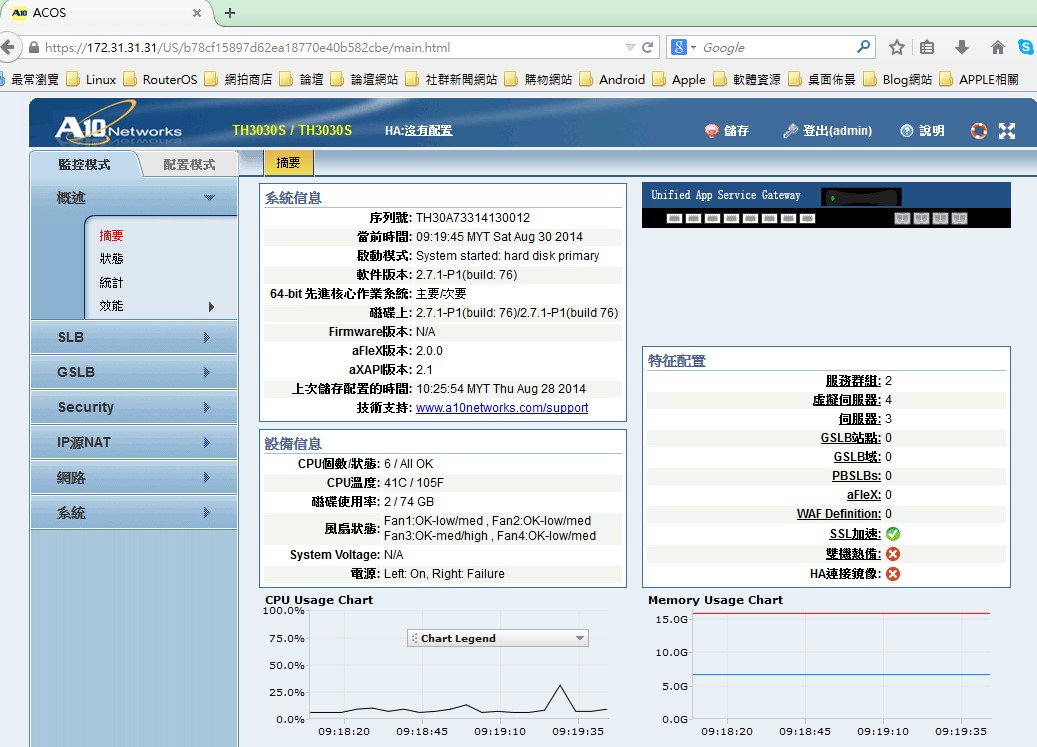
Task: Click the A10 Networks logo
Action: [x=118, y=126]
